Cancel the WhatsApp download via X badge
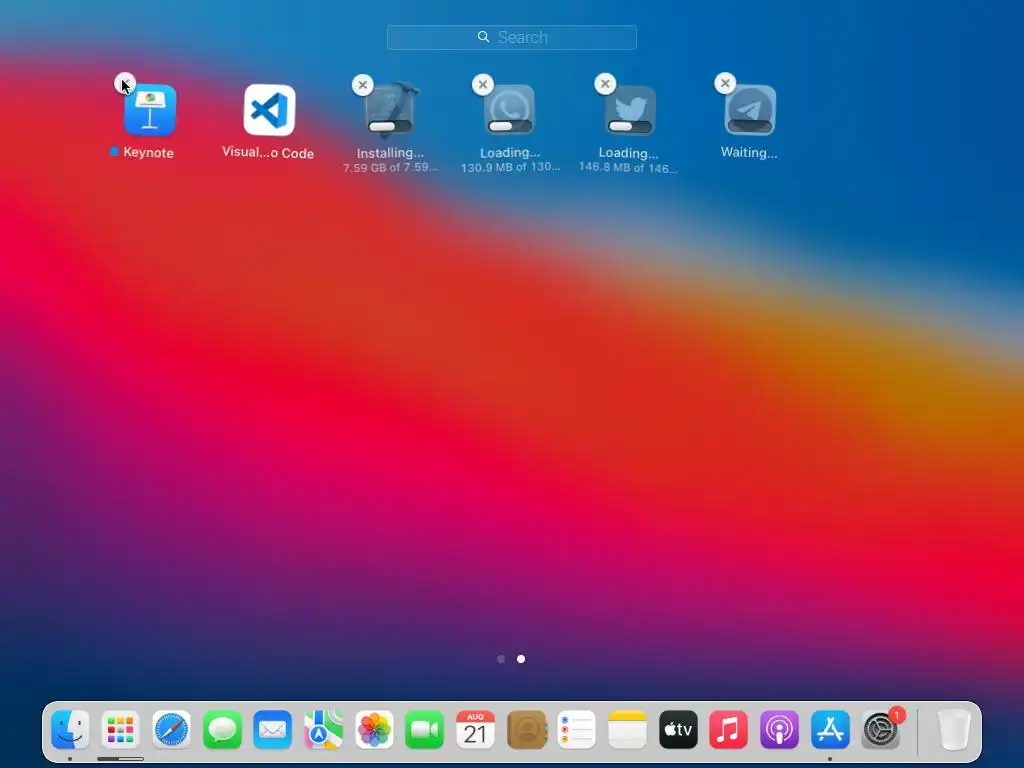1024x768 pixels. coord(483,84)
